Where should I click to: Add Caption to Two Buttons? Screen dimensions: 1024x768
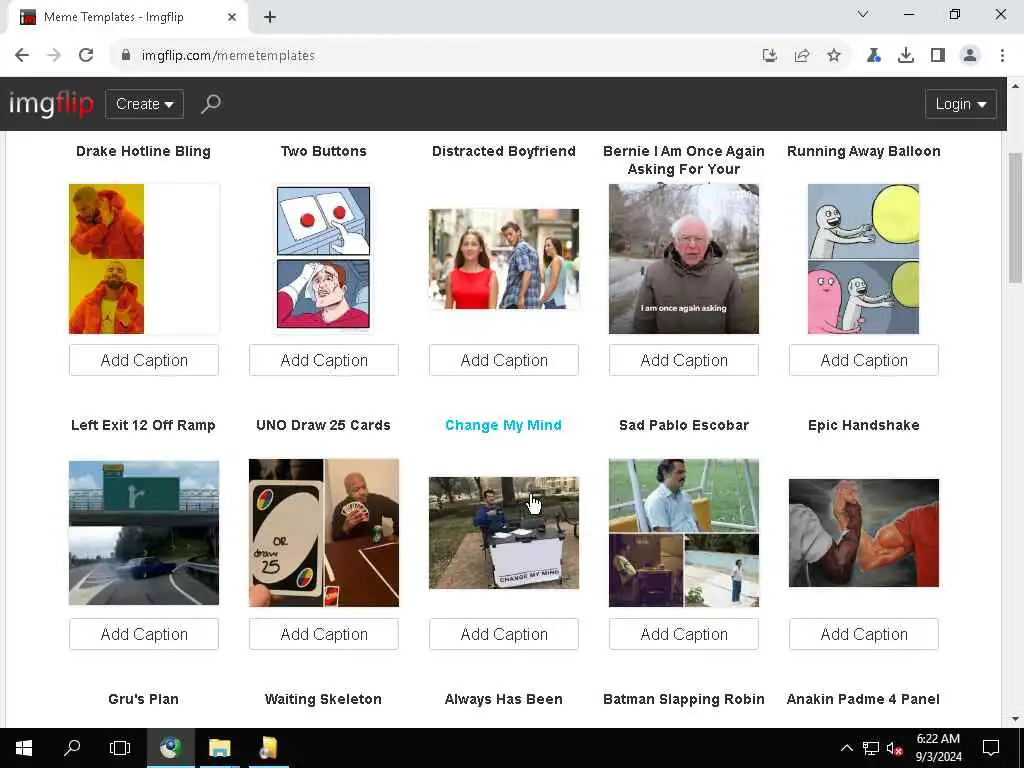click(x=324, y=360)
